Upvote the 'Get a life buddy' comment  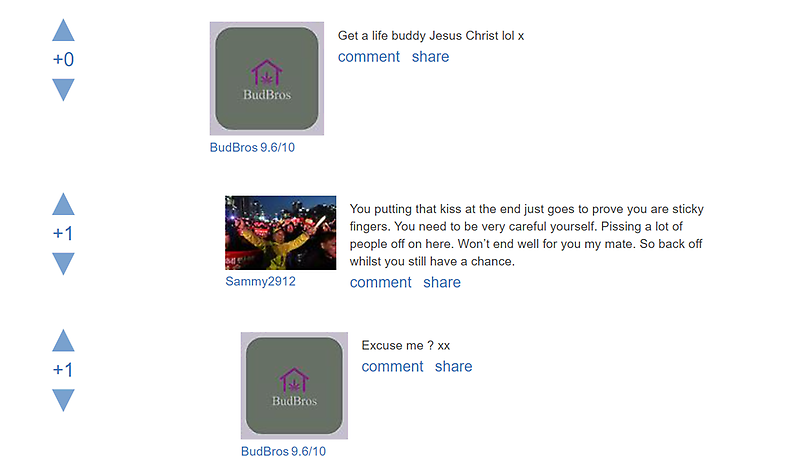click(x=63, y=30)
